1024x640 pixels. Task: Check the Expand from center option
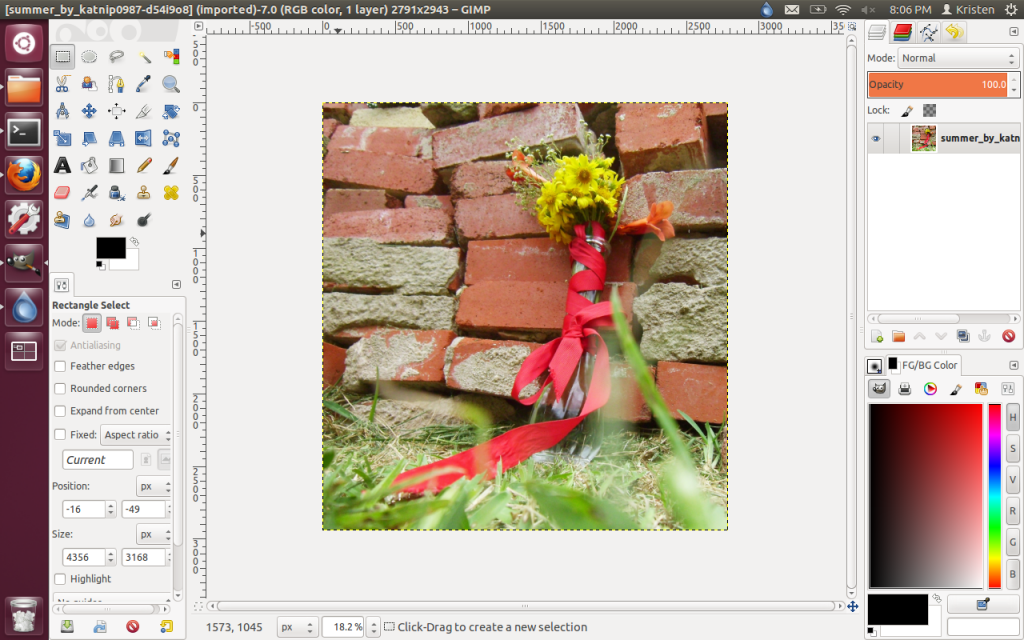(x=60, y=411)
